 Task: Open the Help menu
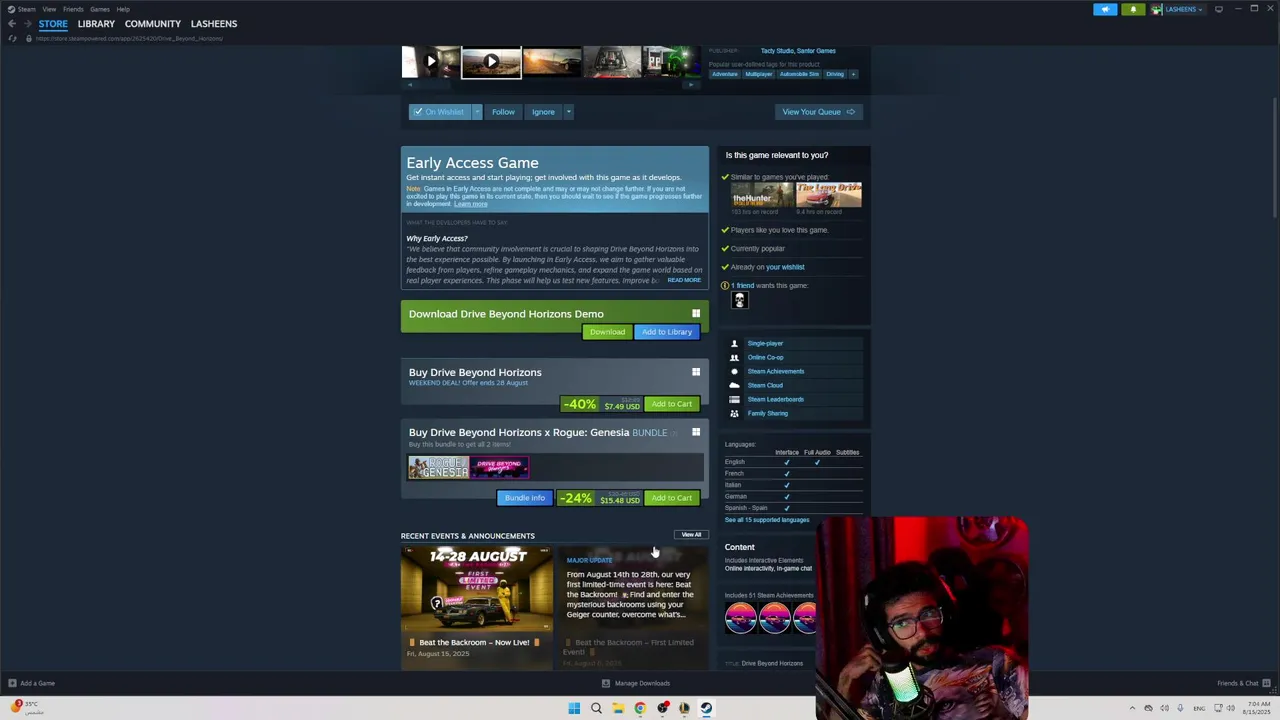[123, 9]
